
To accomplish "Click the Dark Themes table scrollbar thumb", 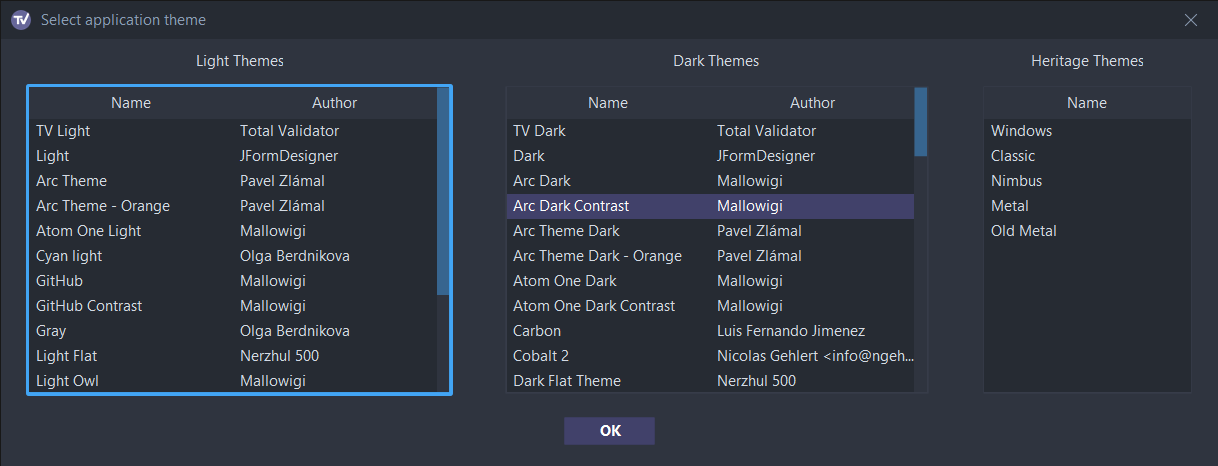I will tap(921, 122).
